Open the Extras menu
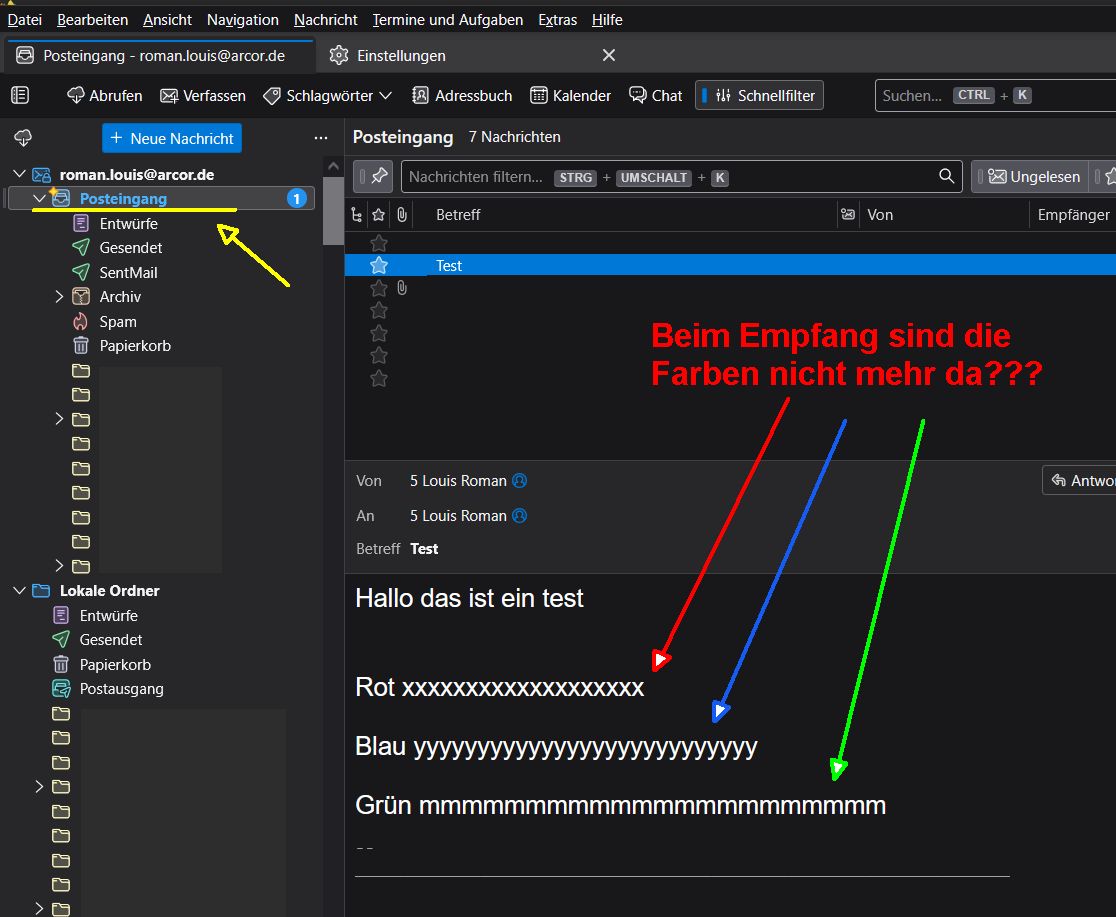This screenshot has height=917, width=1116. click(557, 20)
